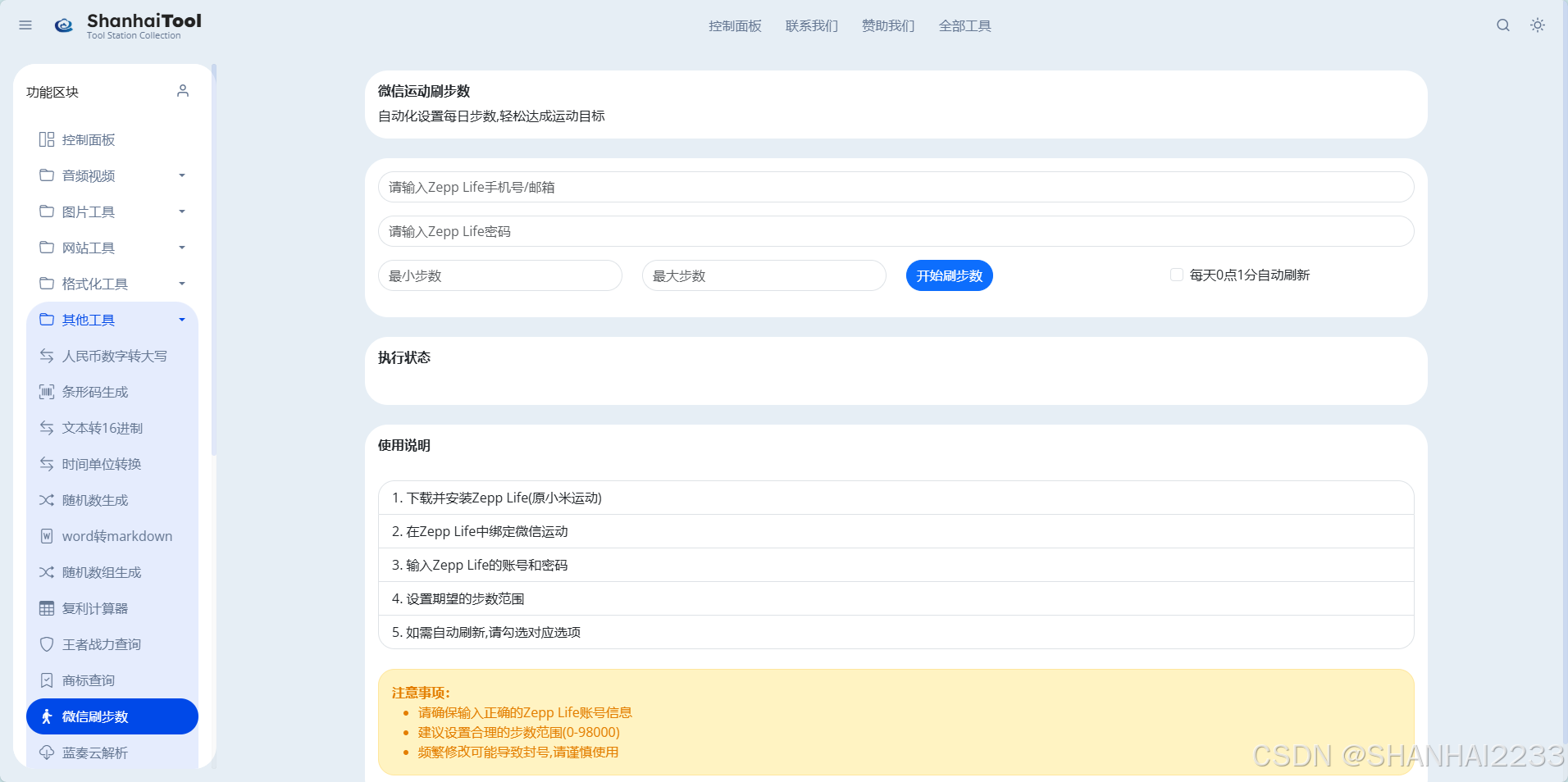Click the 执行状态 heading
The width and height of the screenshot is (1568, 782).
(404, 357)
